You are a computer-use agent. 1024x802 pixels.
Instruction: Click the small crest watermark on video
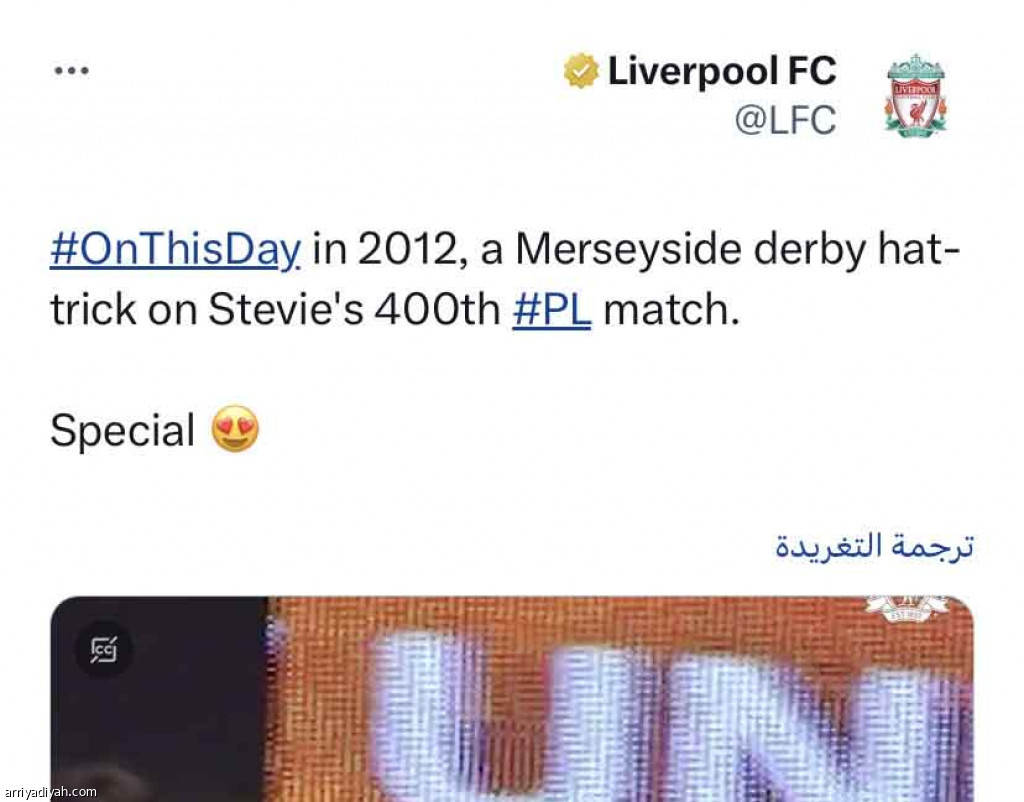[906, 608]
